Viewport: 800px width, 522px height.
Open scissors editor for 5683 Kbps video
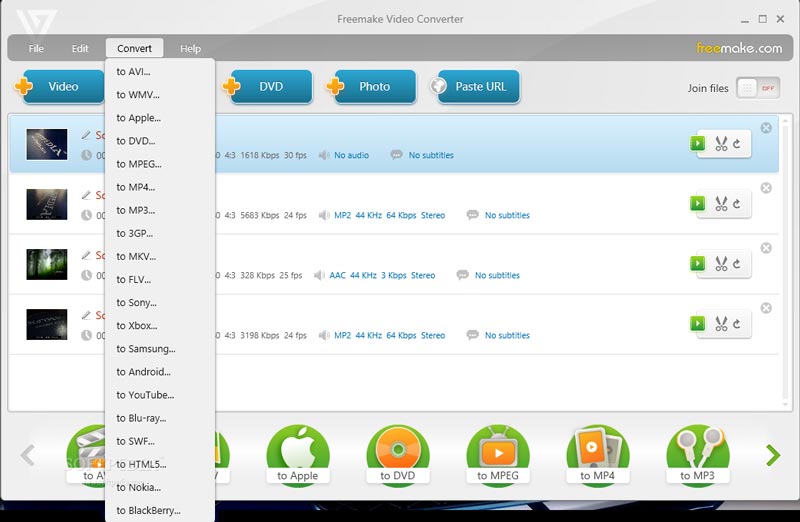pos(721,204)
